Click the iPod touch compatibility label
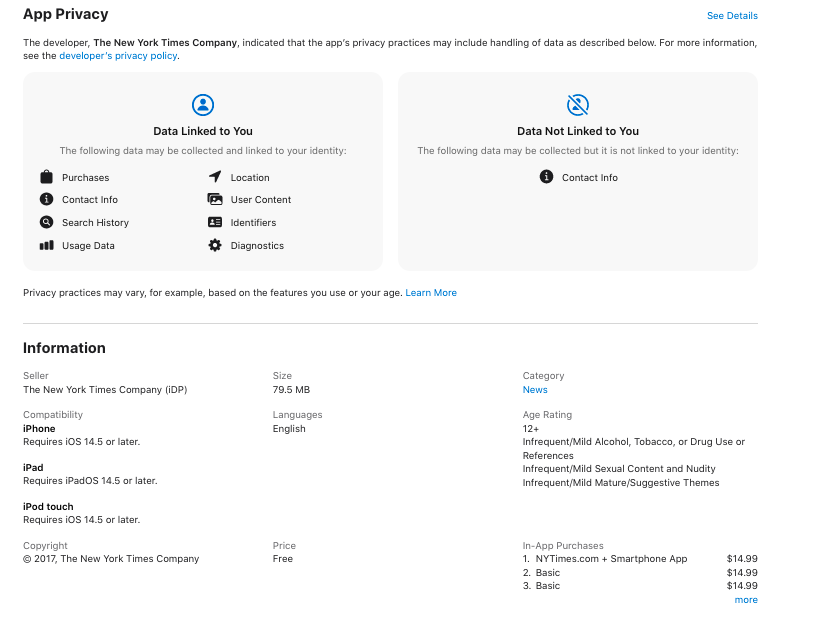818x623 pixels. point(48,507)
